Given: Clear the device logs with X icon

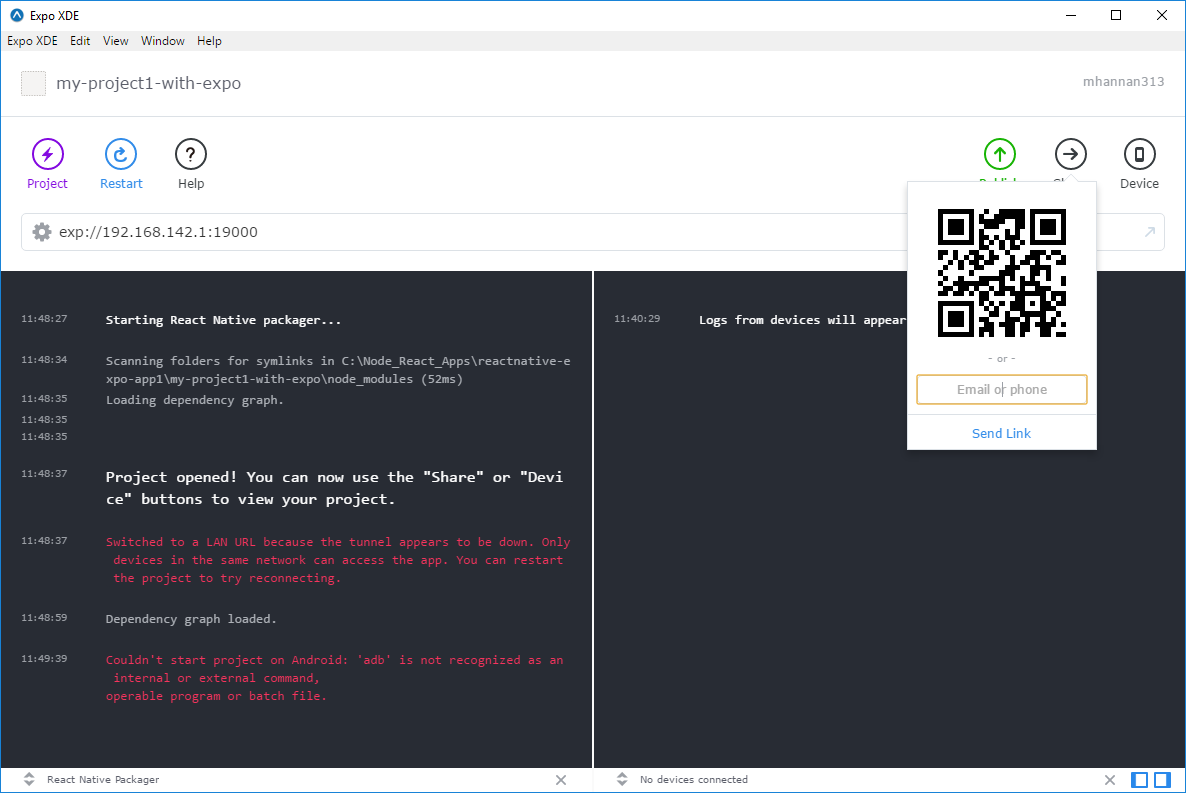Looking at the screenshot, I should pyautogui.click(x=1110, y=780).
